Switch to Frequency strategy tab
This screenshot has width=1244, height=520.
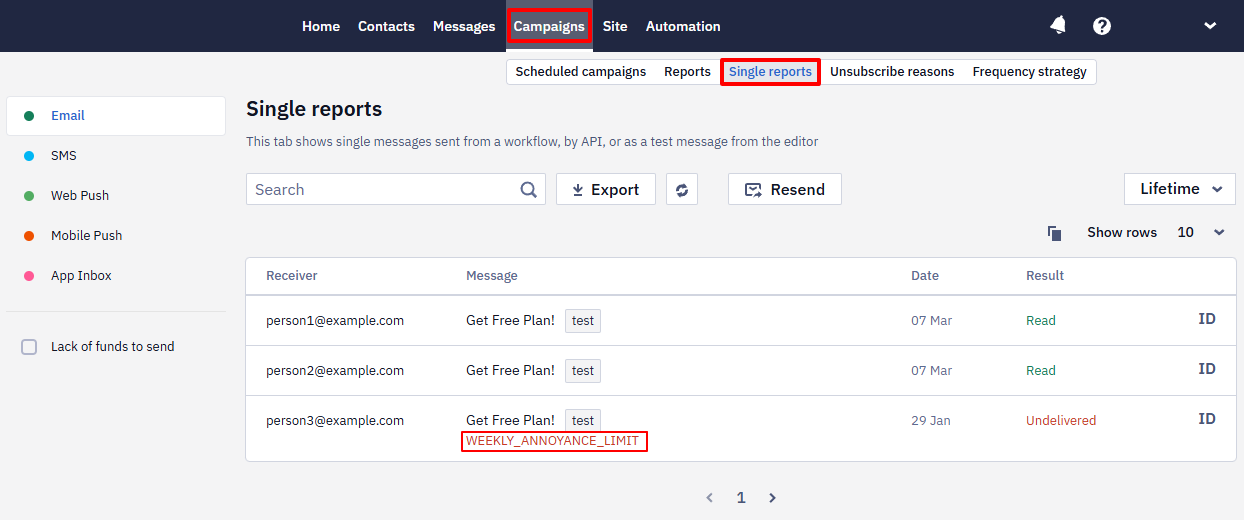click(x=1029, y=72)
